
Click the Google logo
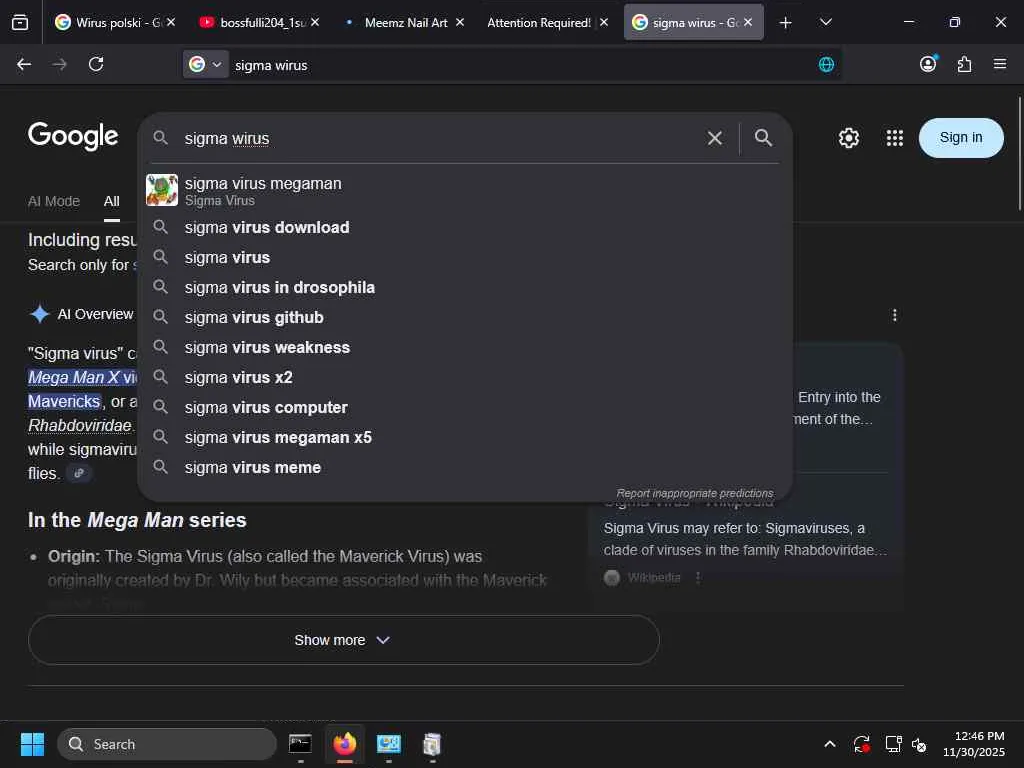73,136
